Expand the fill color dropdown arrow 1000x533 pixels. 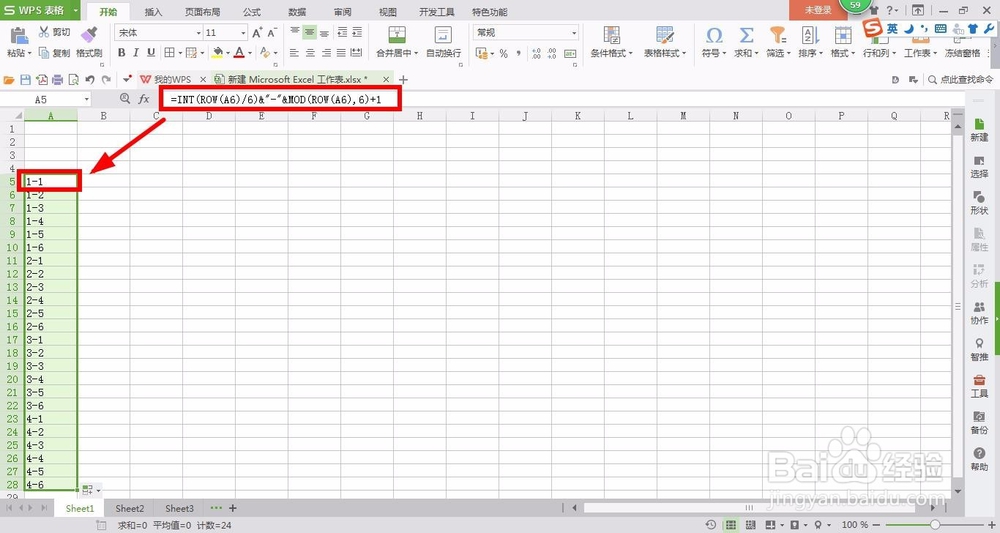(x=228, y=53)
